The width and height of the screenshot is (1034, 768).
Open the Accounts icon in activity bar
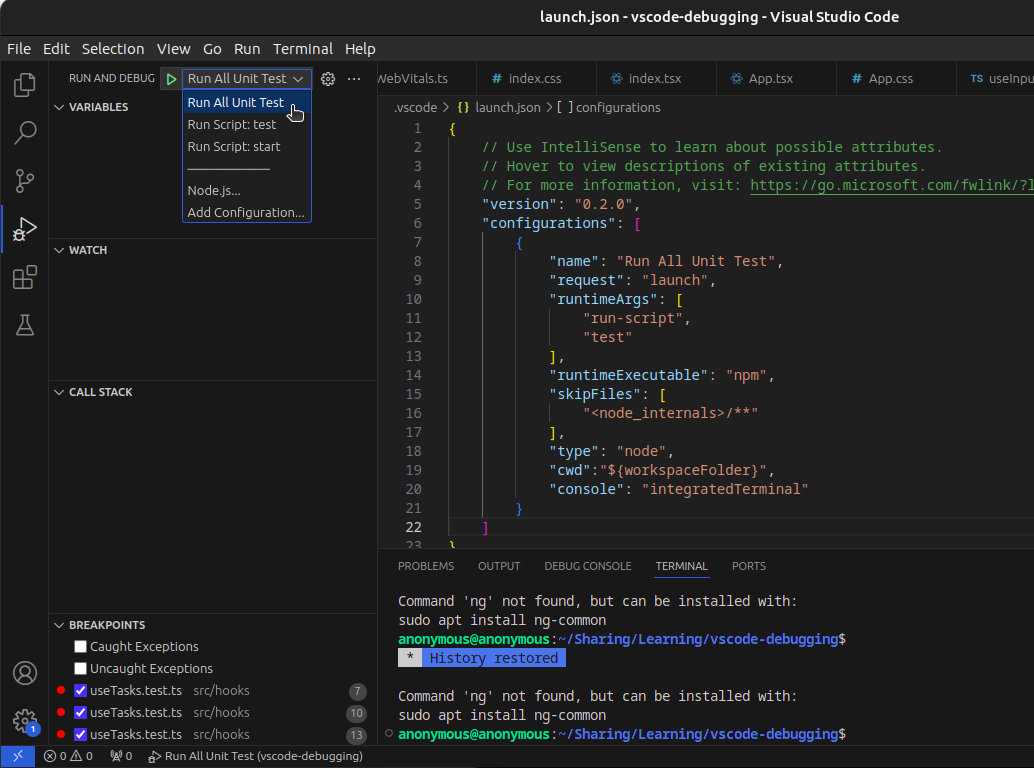click(25, 673)
